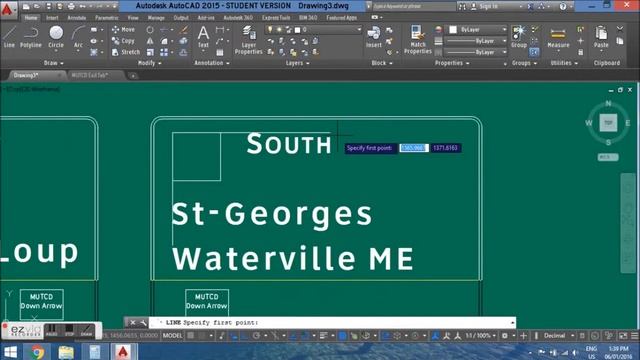Select the Scale tool icon
Screen dimensions: 640x360
(150, 52)
